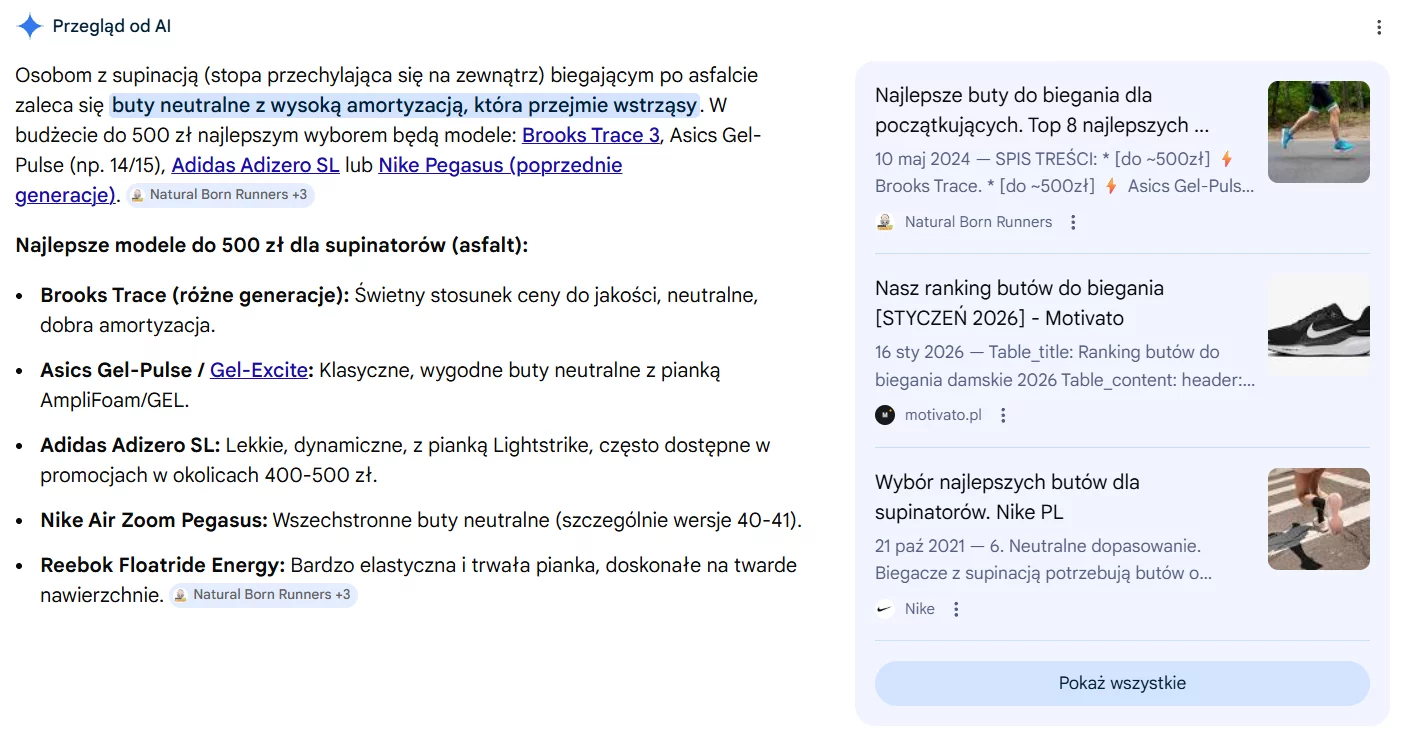Open the Motivato ranking article title
Viewport: 1407px width, 740px height.
(x=1020, y=302)
